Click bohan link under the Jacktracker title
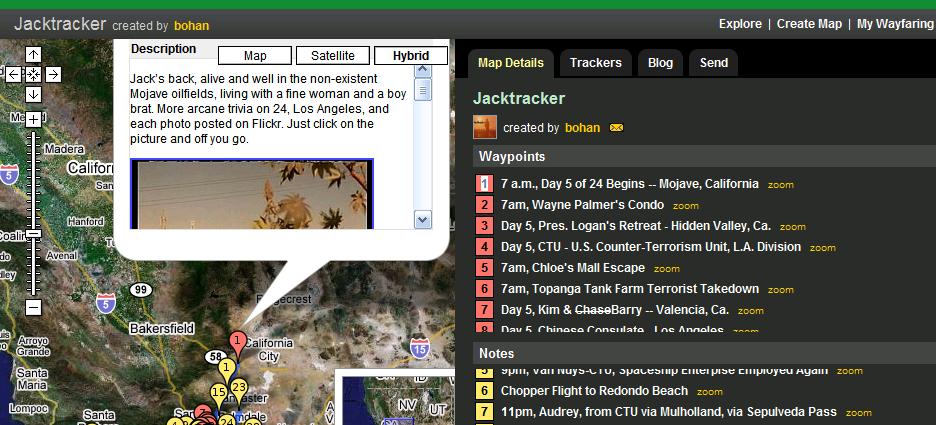This screenshot has width=936, height=425. click(x=583, y=128)
